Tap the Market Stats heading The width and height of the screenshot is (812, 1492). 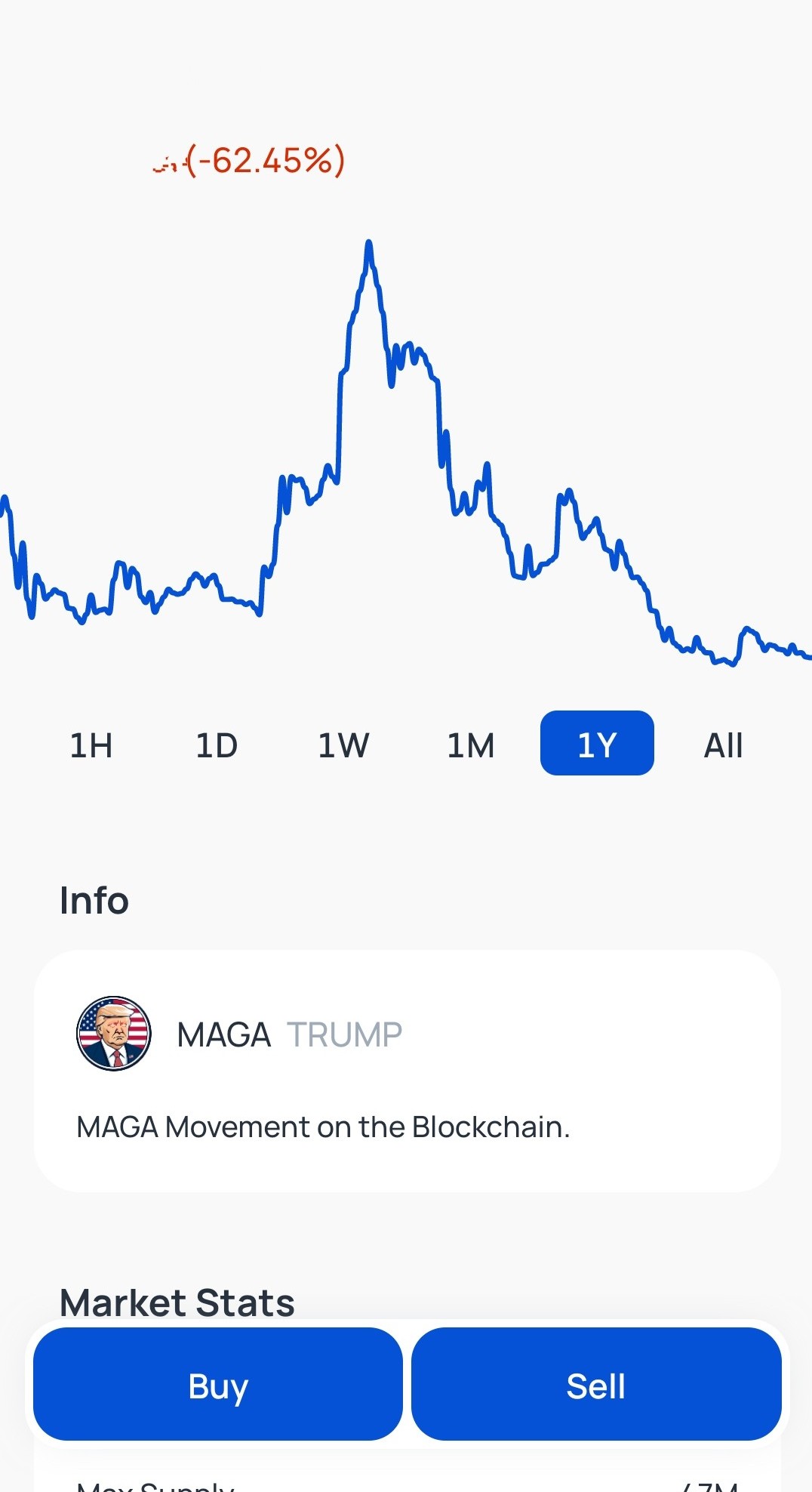click(x=177, y=1302)
